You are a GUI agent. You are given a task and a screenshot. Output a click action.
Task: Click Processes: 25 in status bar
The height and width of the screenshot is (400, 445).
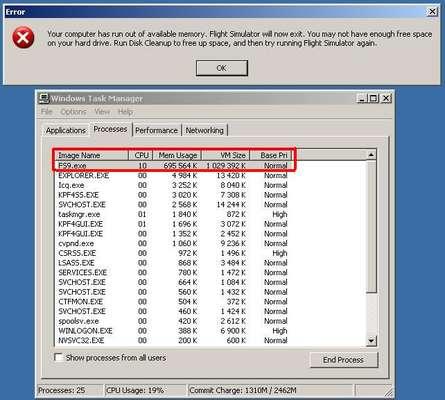click(x=62, y=390)
